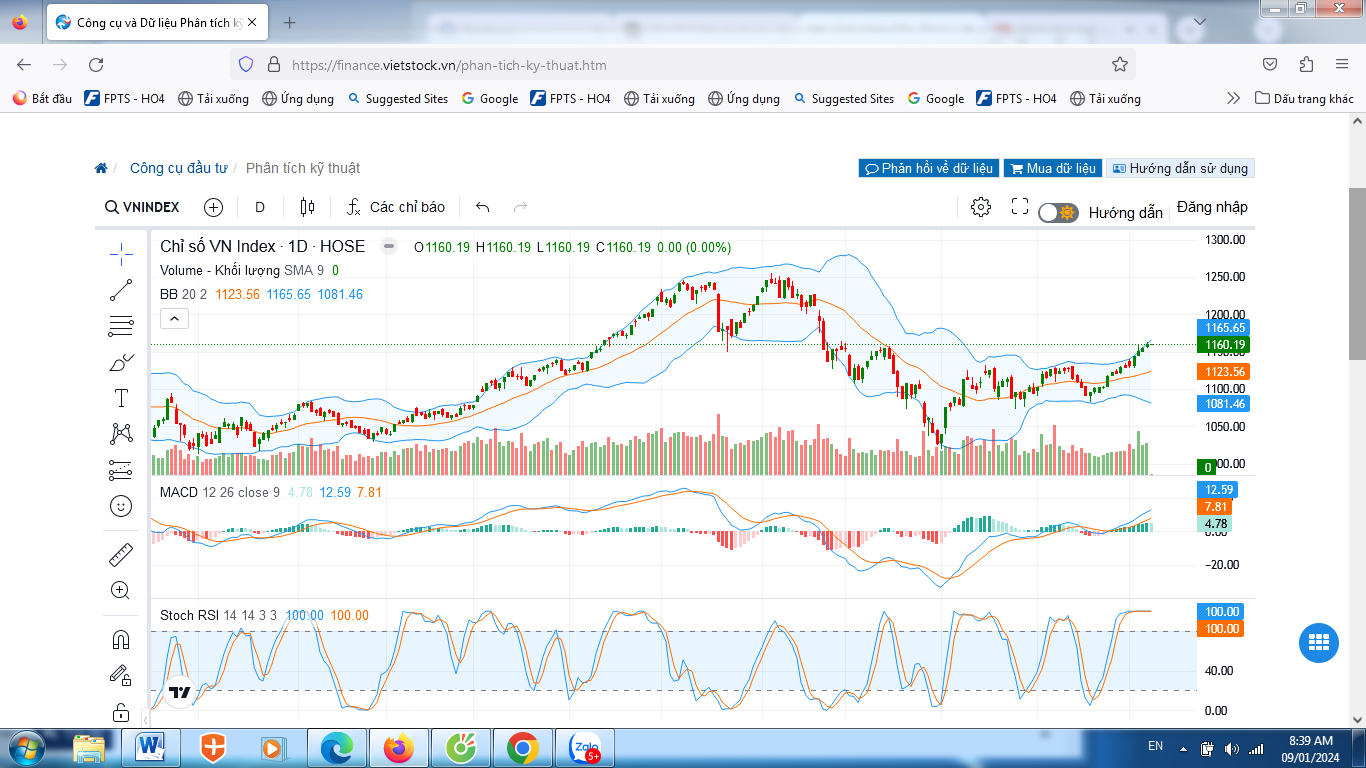1366x768 pixels.
Task: Click the 1123.56 orange price label
Action: pyautogui.click(x=1223, y=371)
